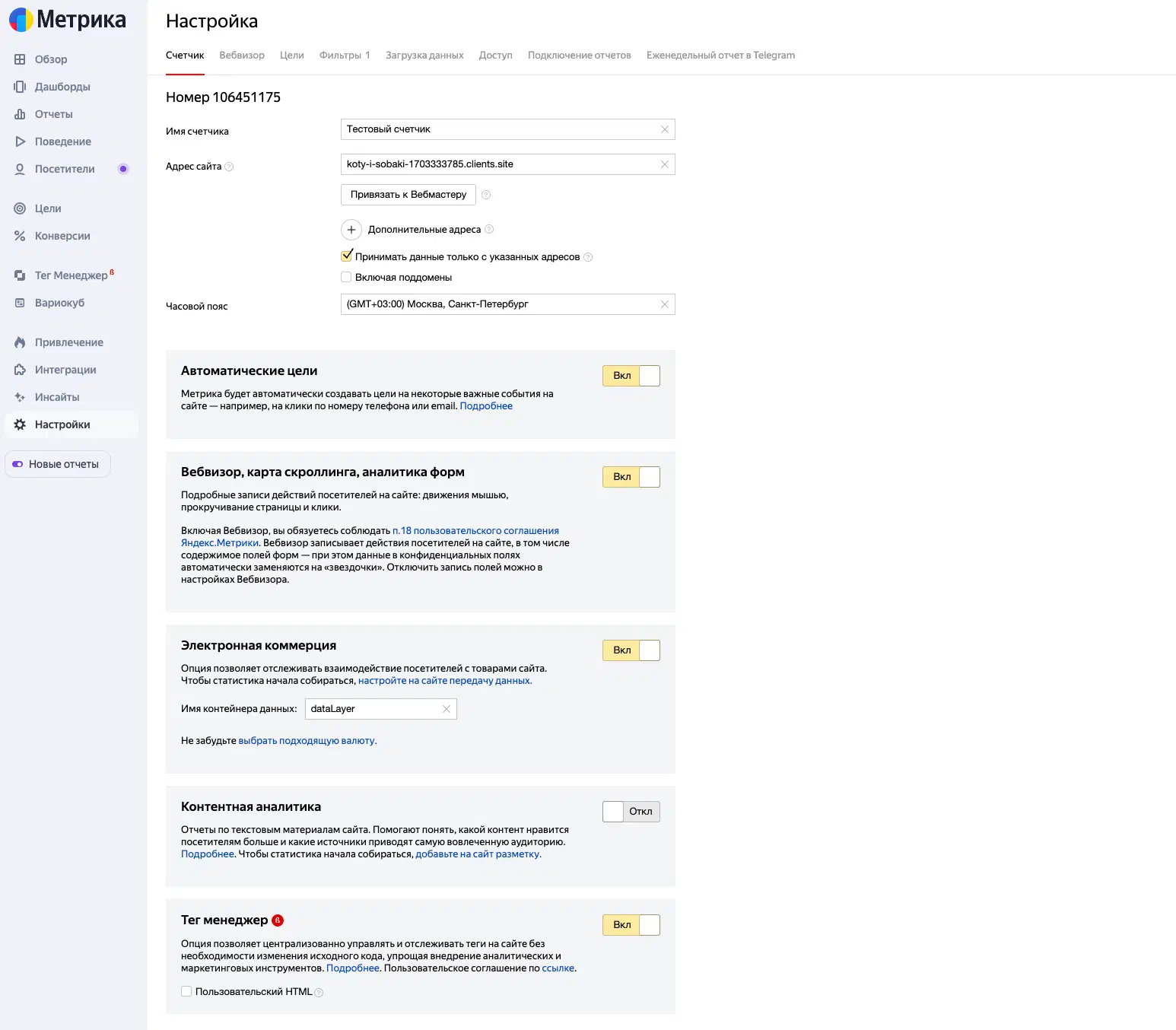The image size is (1176, 1030).
Task: Click the Дополнительные адреса label
Action: tap(424, 230)
